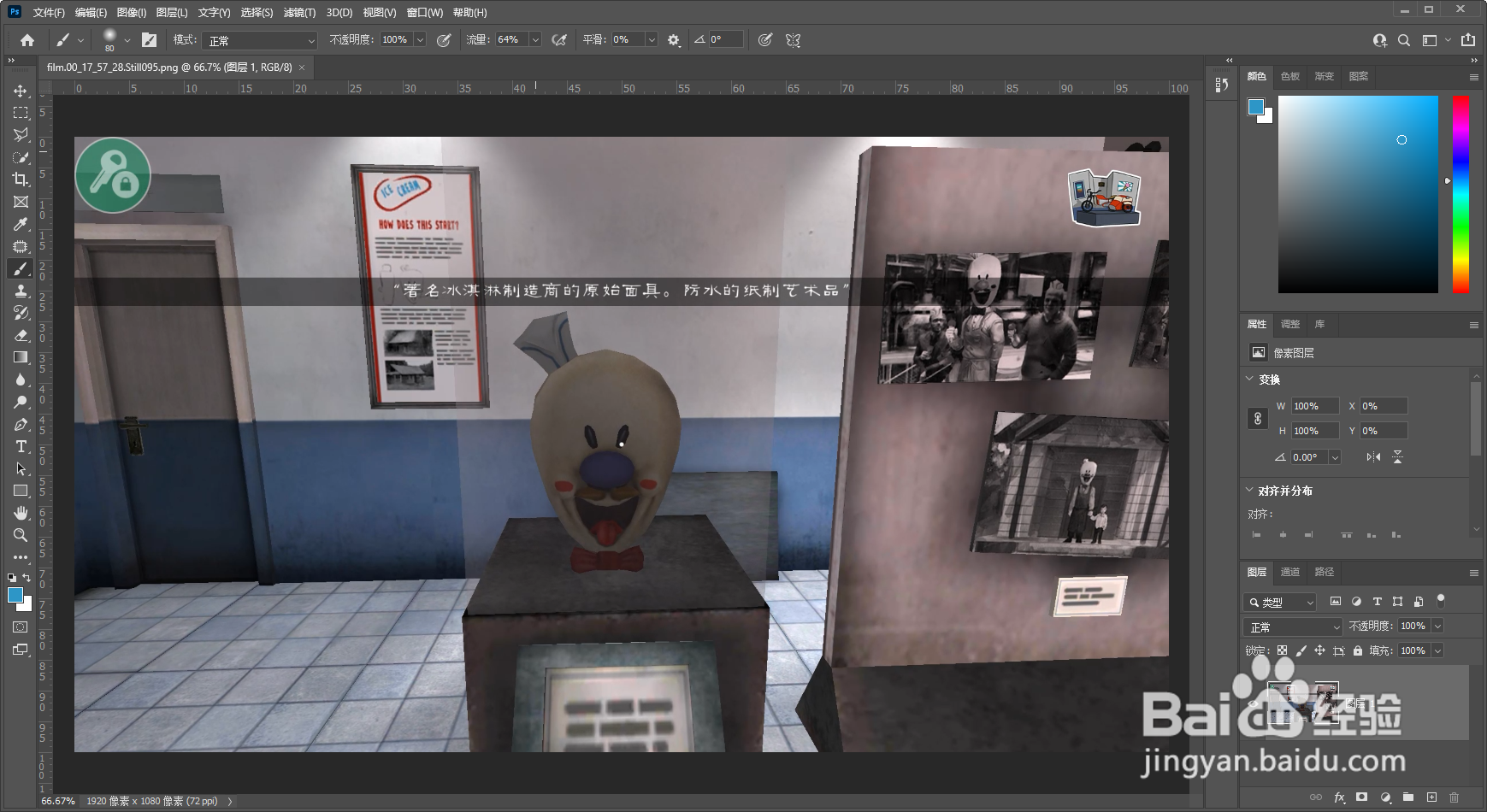Click the rotation angle 0.00° field

(x=1309, y=457)
